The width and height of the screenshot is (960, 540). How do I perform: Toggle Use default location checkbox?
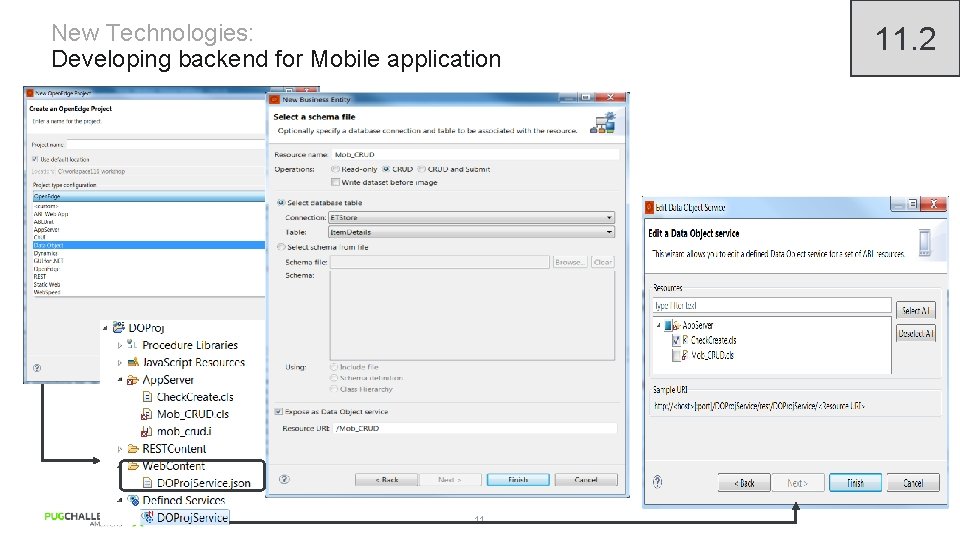(x=35, y=159)
